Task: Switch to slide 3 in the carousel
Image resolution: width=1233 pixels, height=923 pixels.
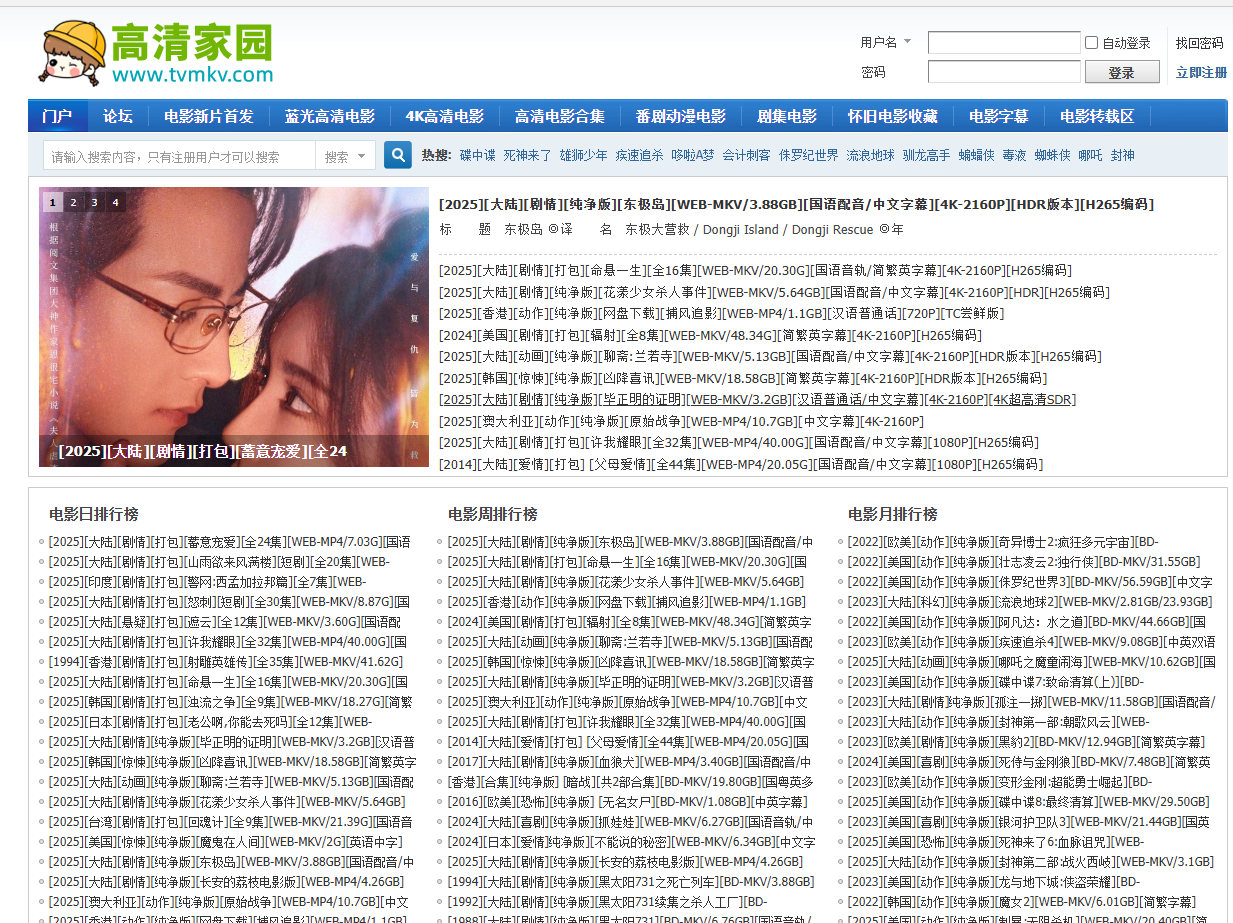Action: click(94, 202)
